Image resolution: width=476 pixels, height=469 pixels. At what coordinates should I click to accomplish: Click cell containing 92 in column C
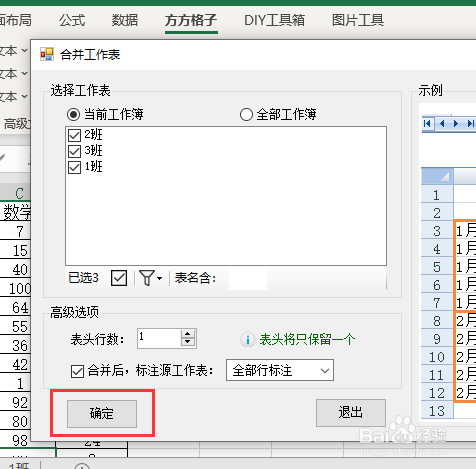click(x=15, y=402)
